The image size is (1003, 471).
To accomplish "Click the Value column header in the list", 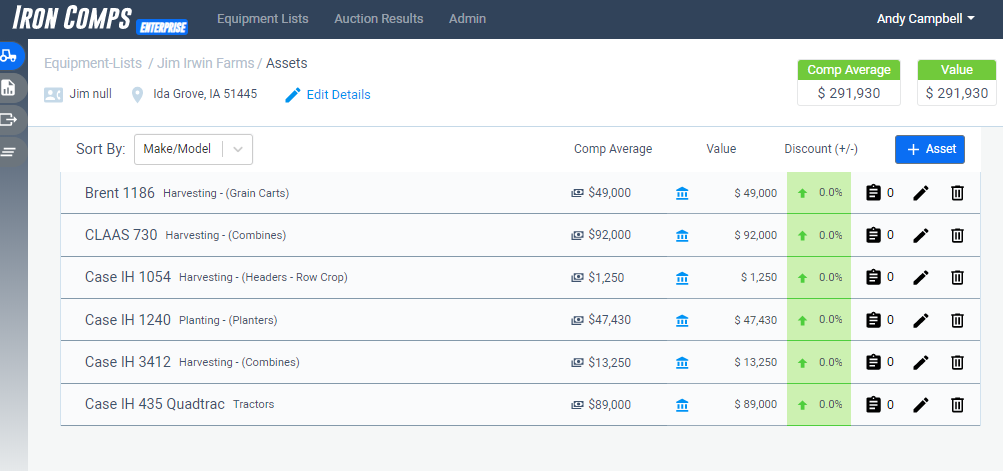I will (721, 149).
